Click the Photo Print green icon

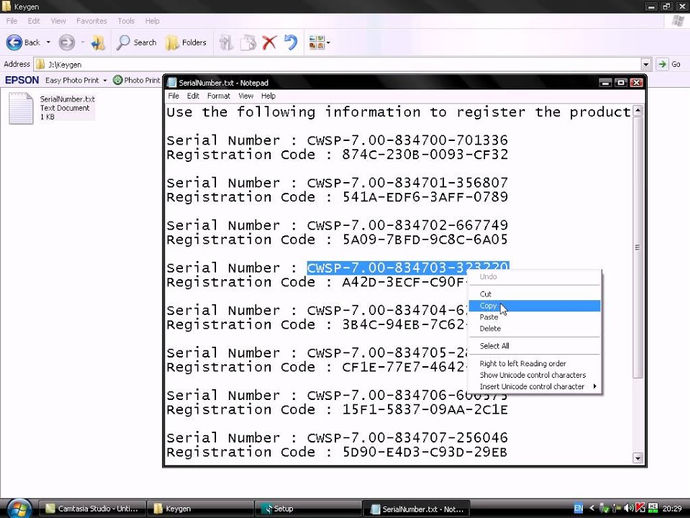pyautogui.click(x=117, y=80)
